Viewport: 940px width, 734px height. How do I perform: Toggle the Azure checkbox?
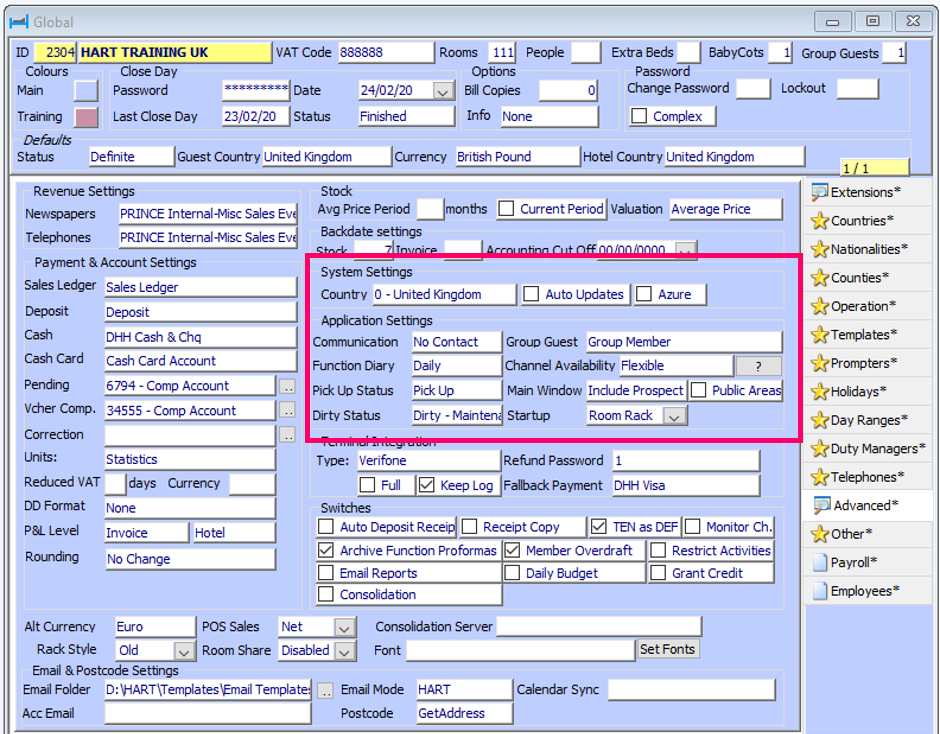[644, 294]
